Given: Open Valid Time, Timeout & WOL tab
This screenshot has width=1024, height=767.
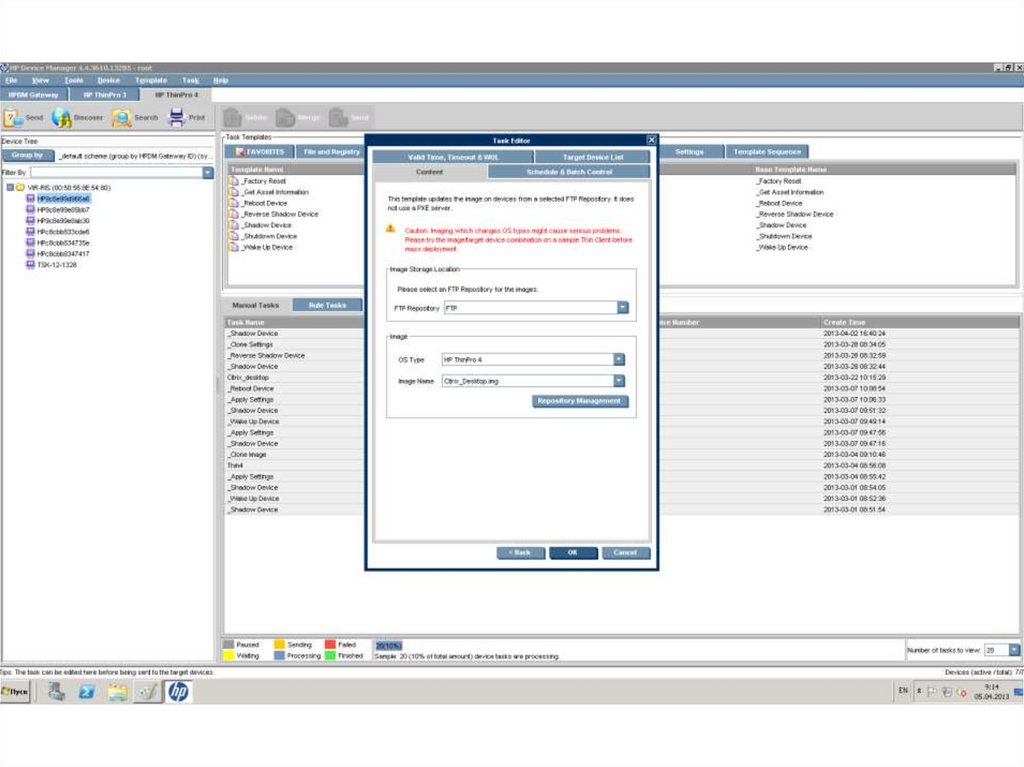Looking at the screenshot, I should [453, 157].
